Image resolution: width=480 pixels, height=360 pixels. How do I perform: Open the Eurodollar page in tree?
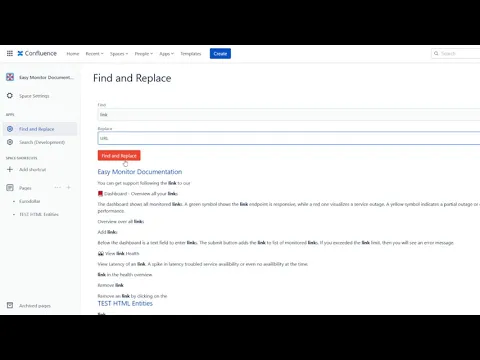click(x=30, y=201)
